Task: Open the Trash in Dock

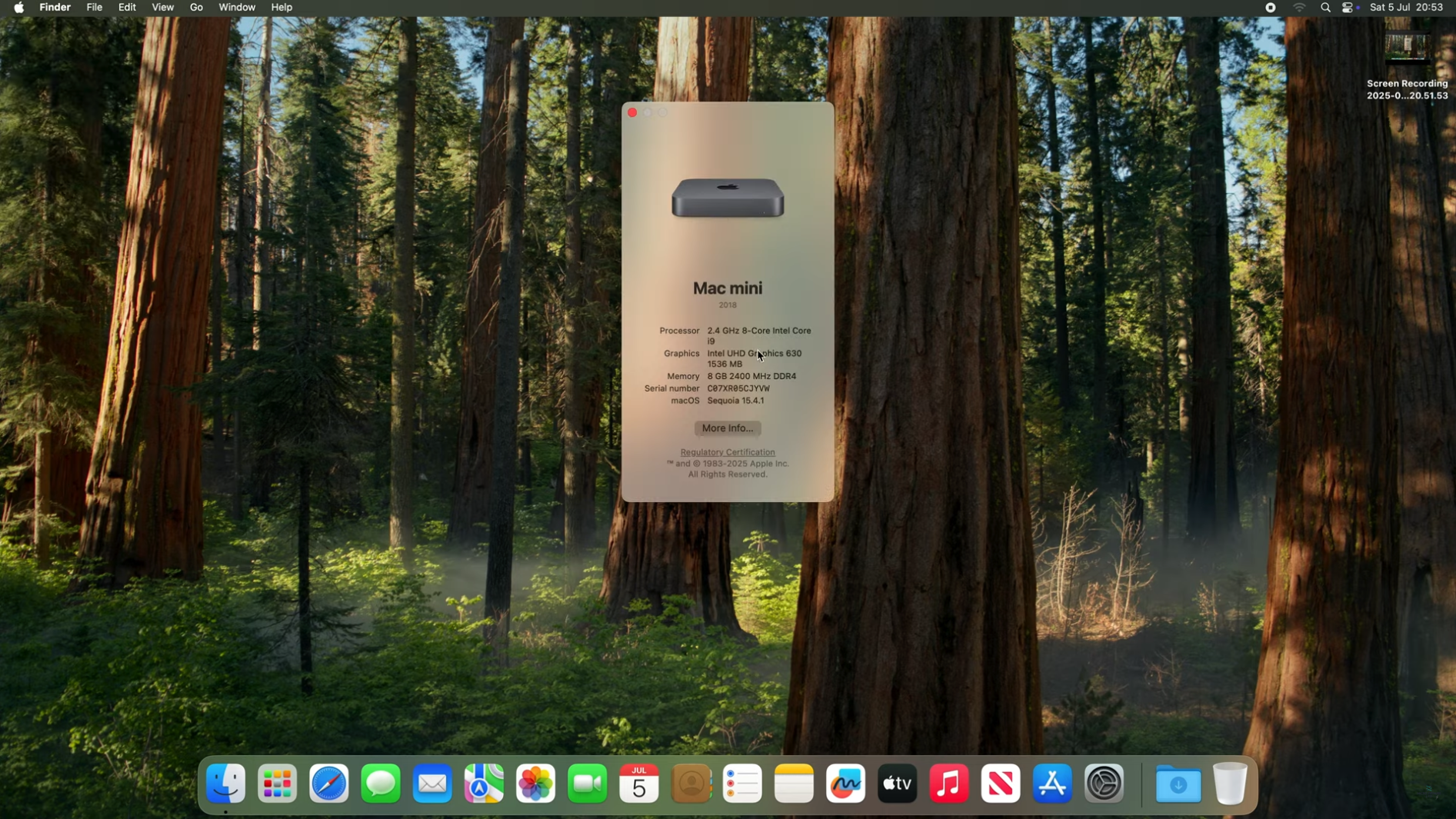Action: [x=1230, y=784]
